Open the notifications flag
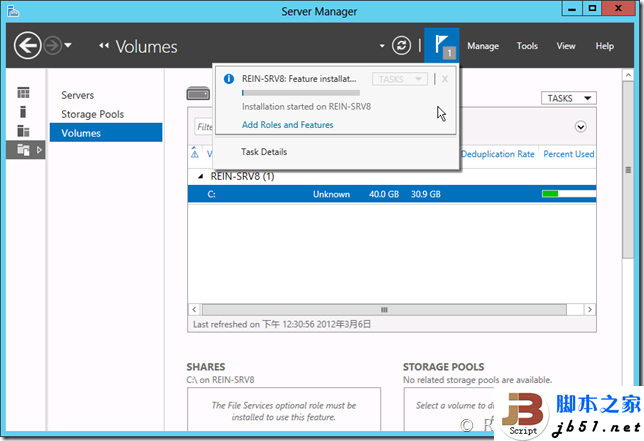The image size is (644, 441). pos(441,45)
